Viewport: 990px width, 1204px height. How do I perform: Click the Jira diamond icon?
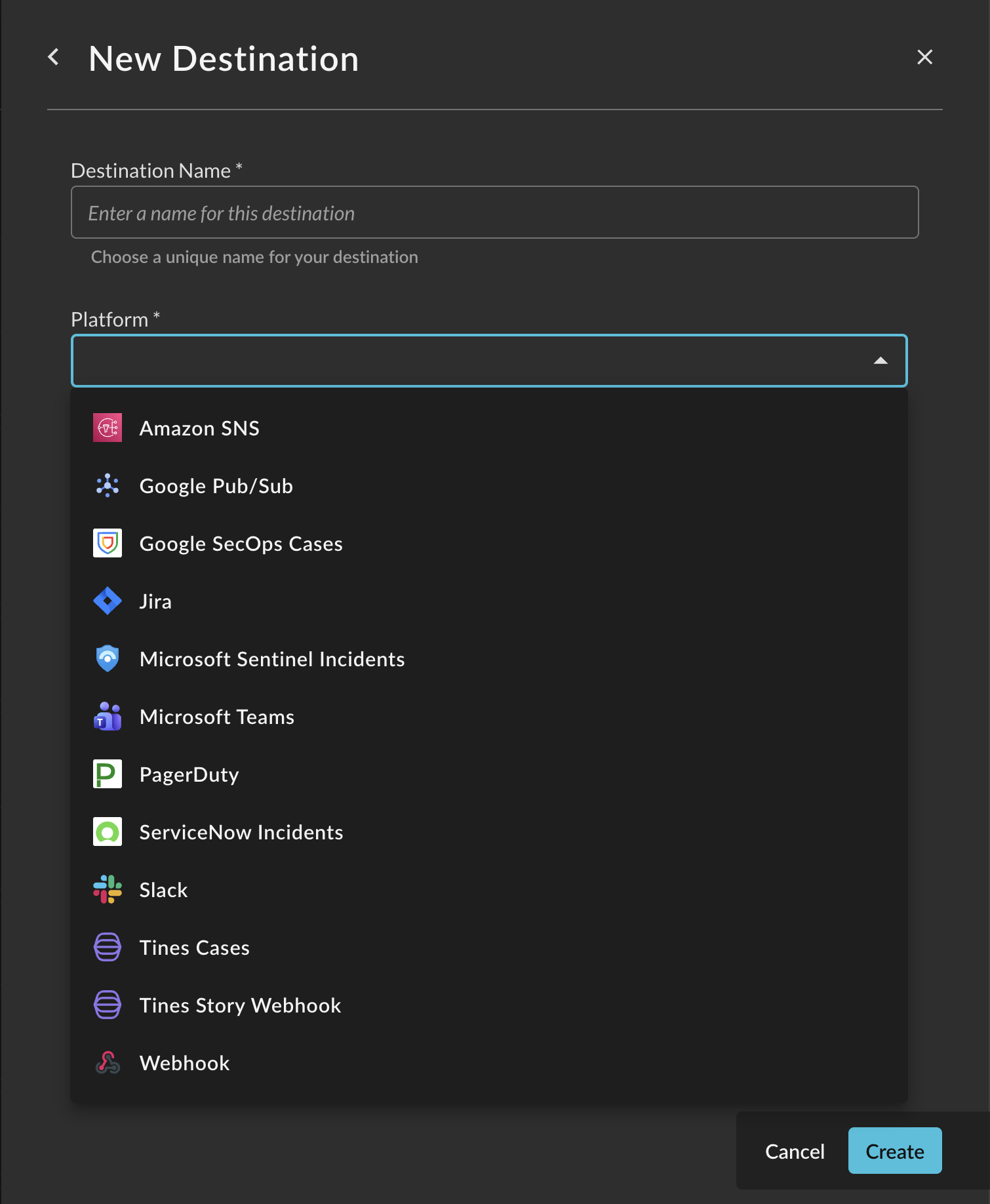(x=108, y=601)
